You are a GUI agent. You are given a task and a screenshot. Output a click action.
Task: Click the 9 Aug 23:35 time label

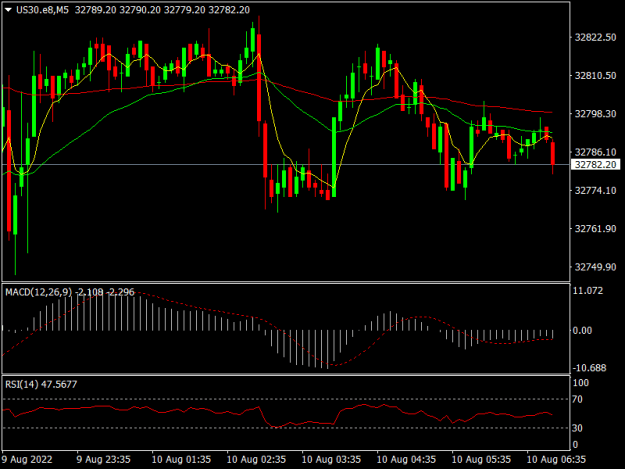click(103, 459)
